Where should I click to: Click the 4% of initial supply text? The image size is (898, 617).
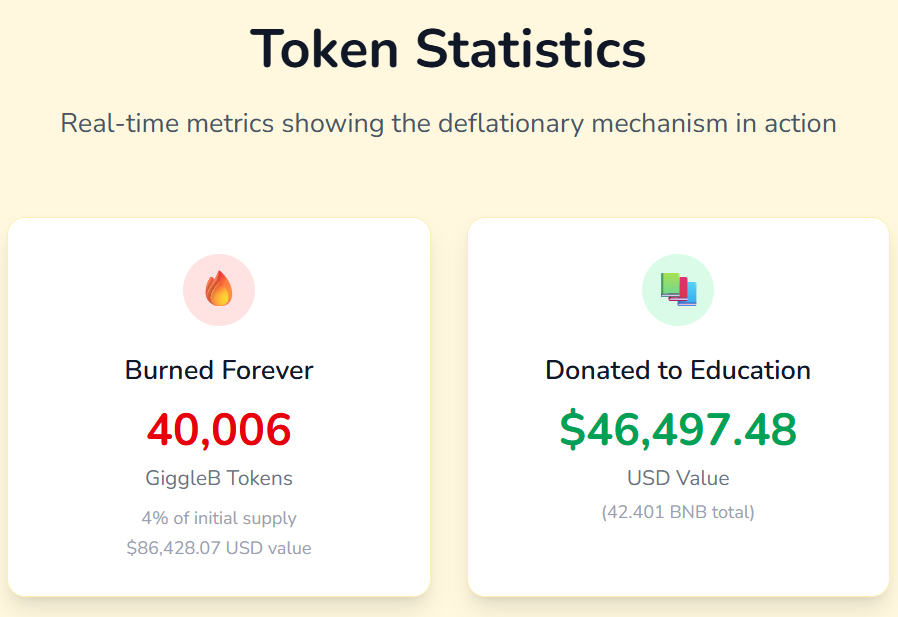[219, 518]
